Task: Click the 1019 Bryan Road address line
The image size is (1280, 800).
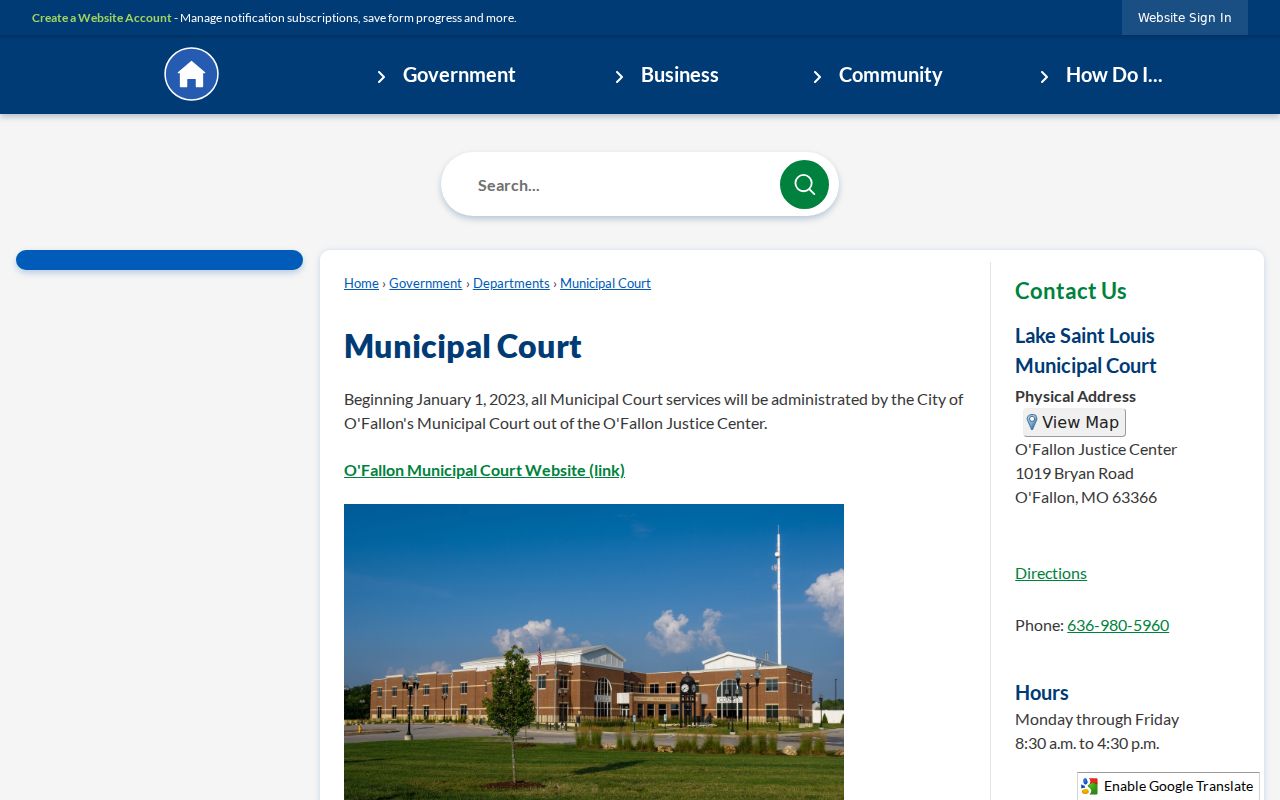Action: pyautogui.click(x=1074, y=473)
